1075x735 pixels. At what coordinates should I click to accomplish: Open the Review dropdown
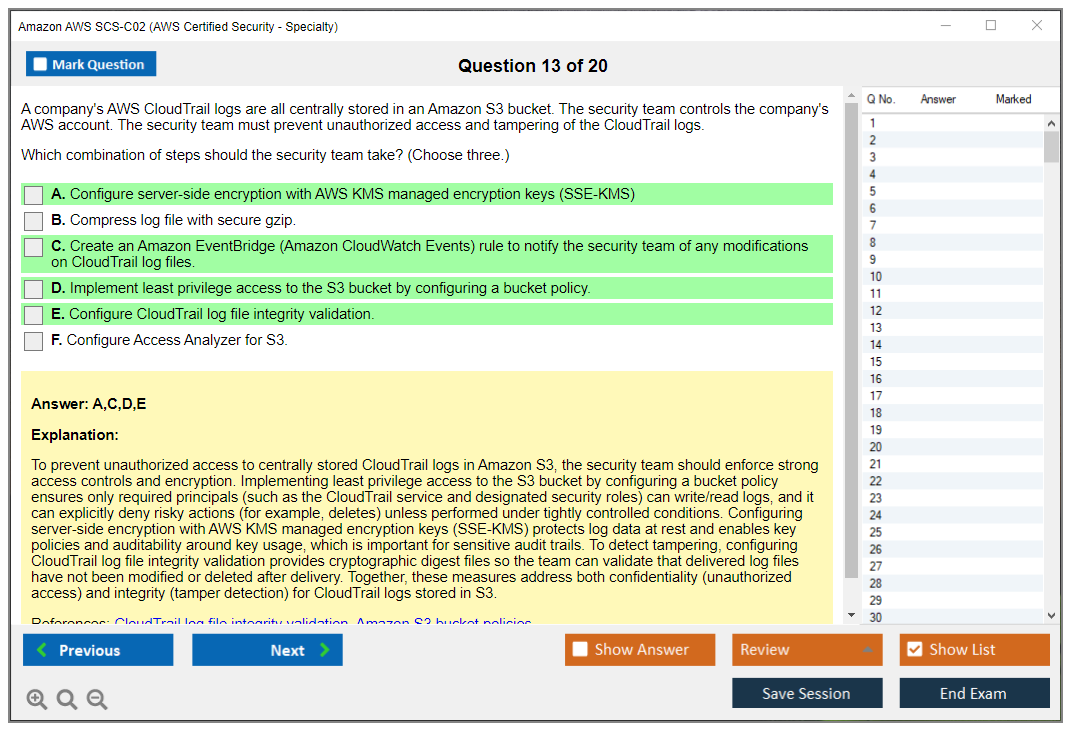click(x=807, y=650)
